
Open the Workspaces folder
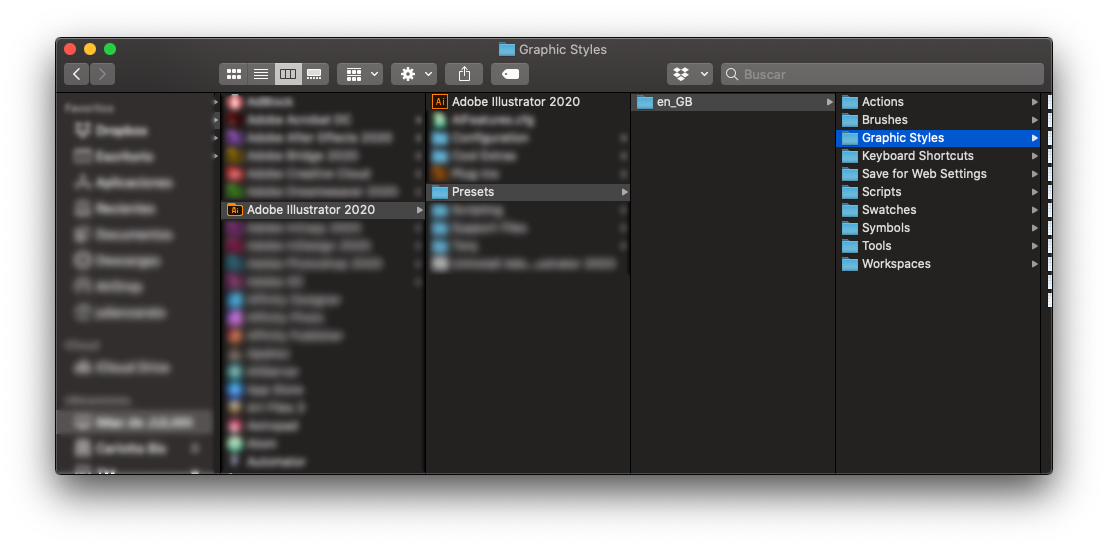coord(938,264)
